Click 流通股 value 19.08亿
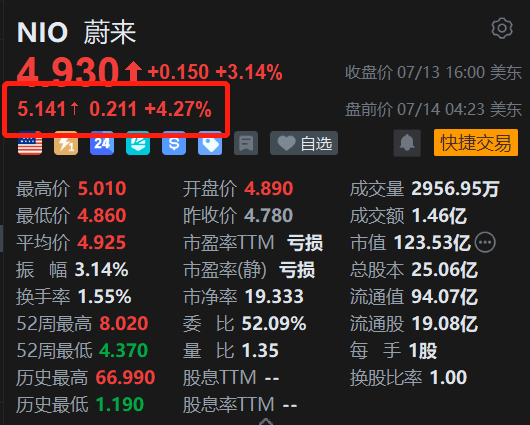 click(444, 324)
